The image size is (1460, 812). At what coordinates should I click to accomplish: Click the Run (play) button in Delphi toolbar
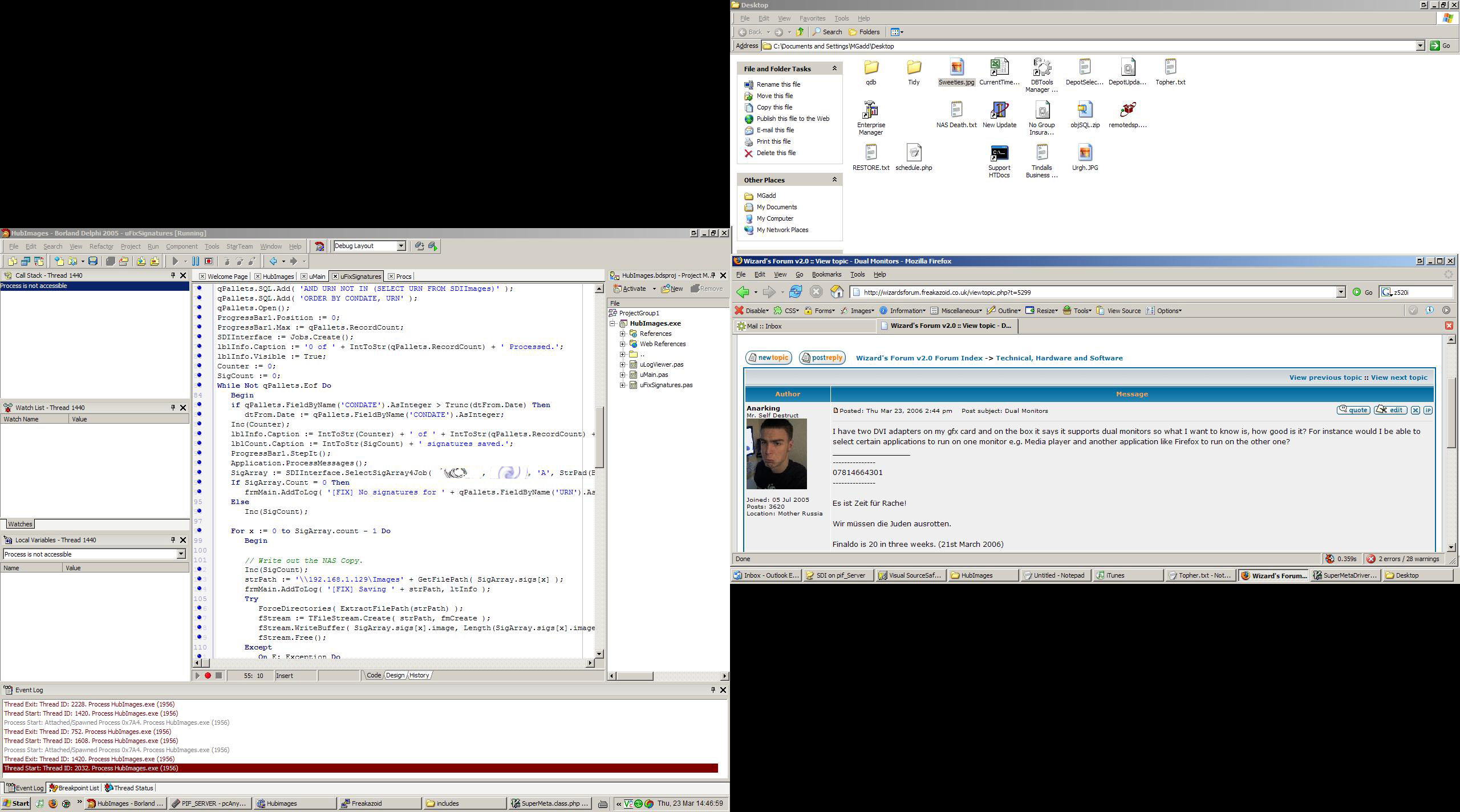point(176,261)
